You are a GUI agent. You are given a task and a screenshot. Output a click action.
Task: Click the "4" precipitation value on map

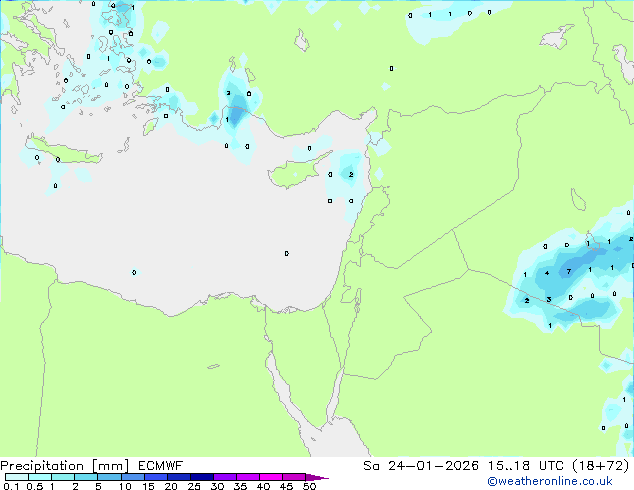[x=547, y=273]
